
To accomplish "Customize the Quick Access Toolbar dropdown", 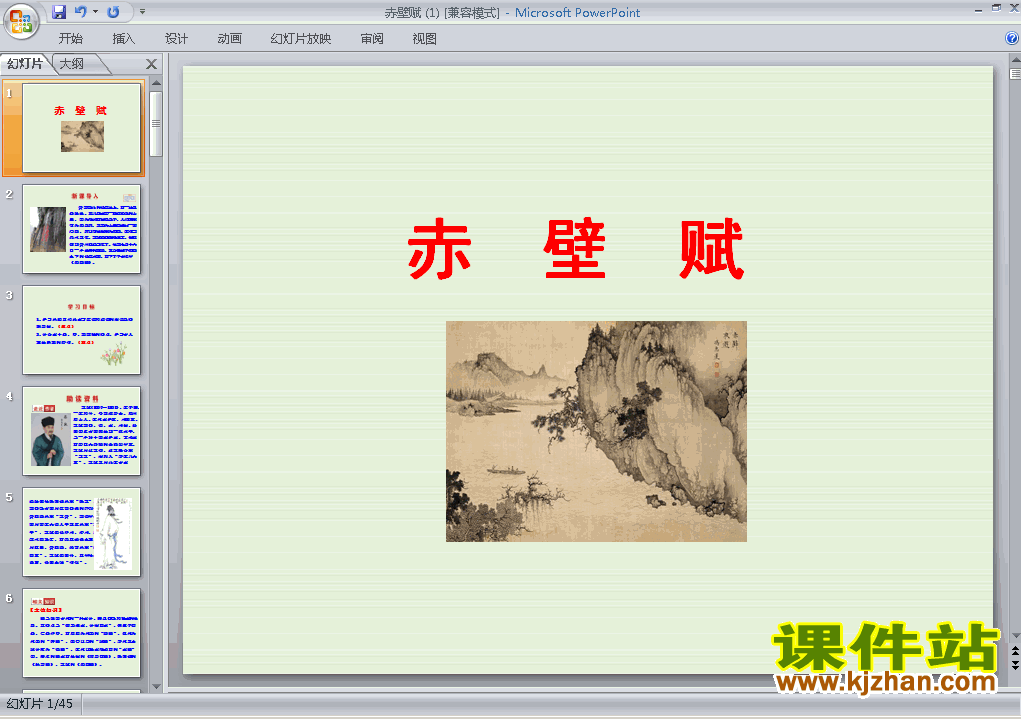I will coord(143,12).
